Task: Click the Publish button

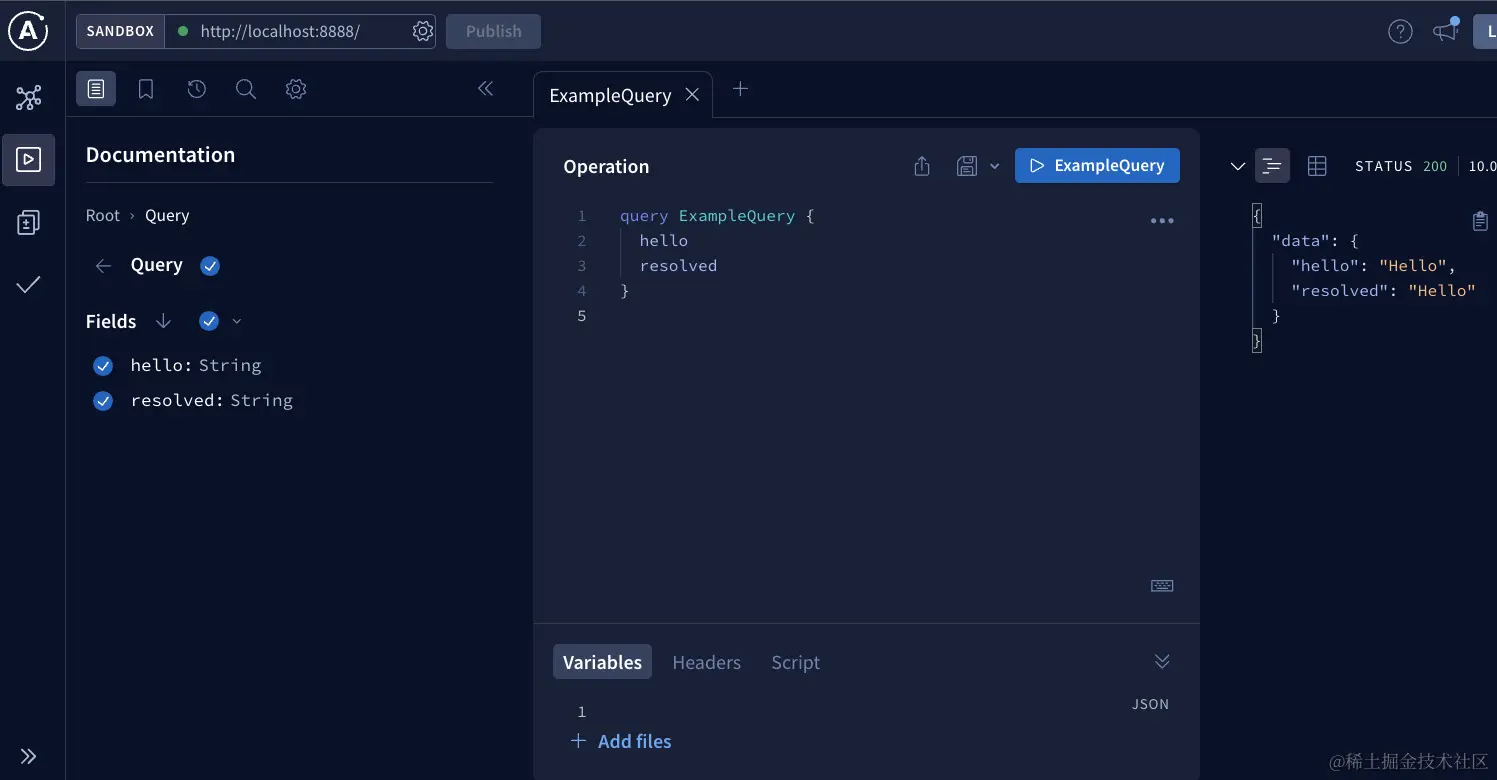Action: [x=493, y=31]
